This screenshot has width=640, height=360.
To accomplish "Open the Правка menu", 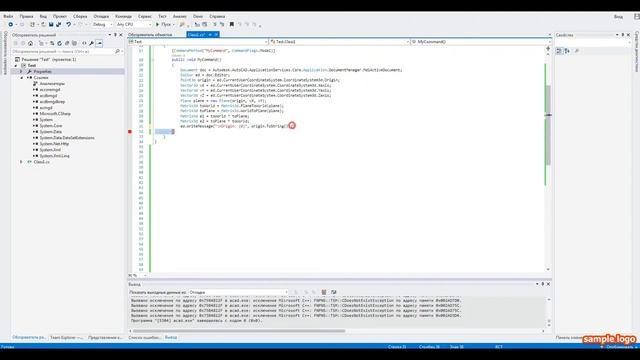I will 27,16.
